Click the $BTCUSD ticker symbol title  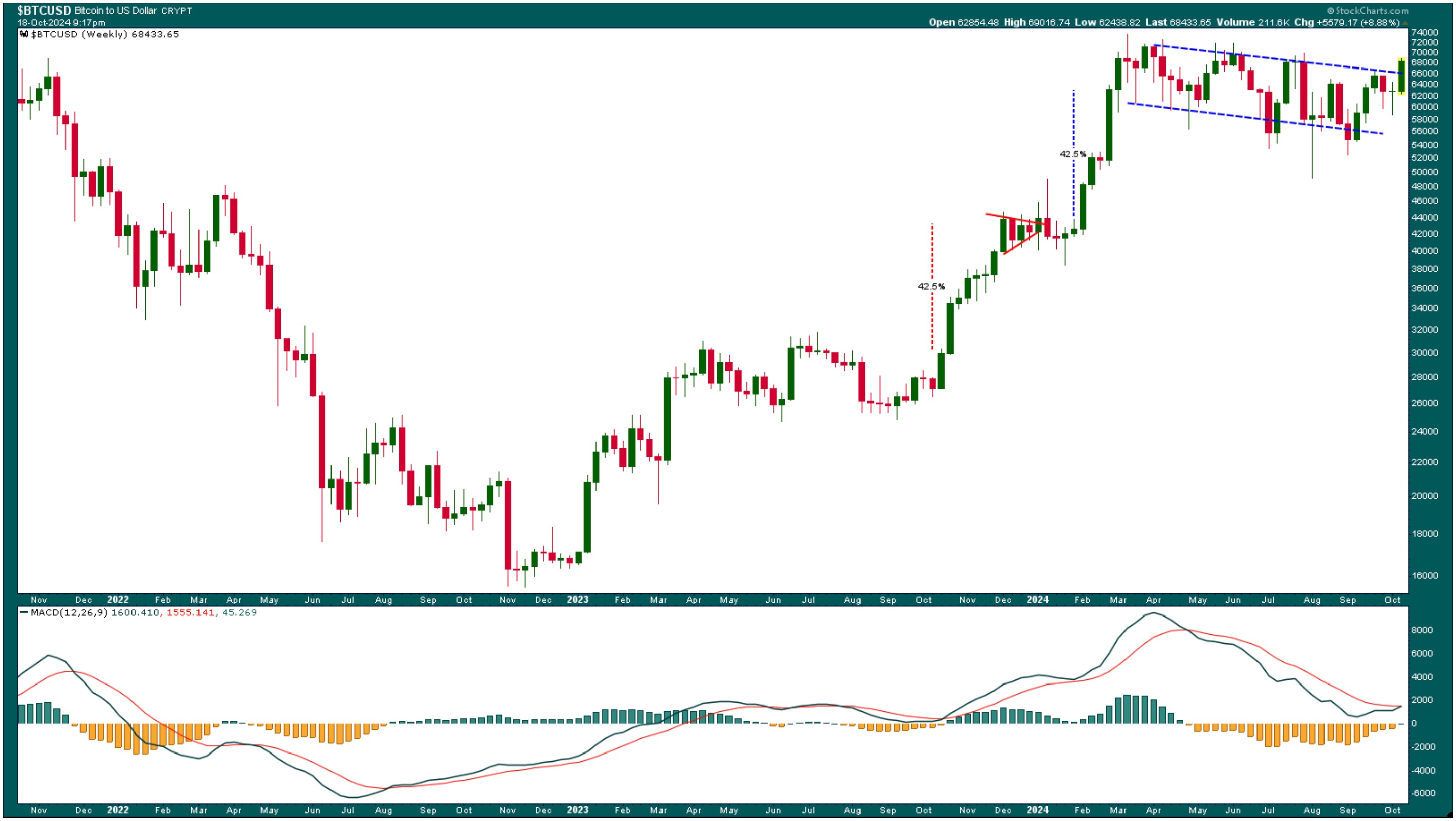43,10
